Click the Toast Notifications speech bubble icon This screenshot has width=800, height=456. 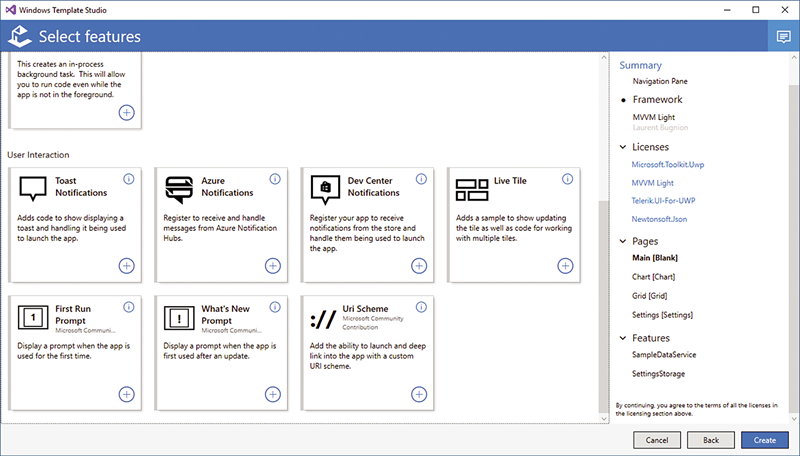pyautogui.click(x=33, y=189)
